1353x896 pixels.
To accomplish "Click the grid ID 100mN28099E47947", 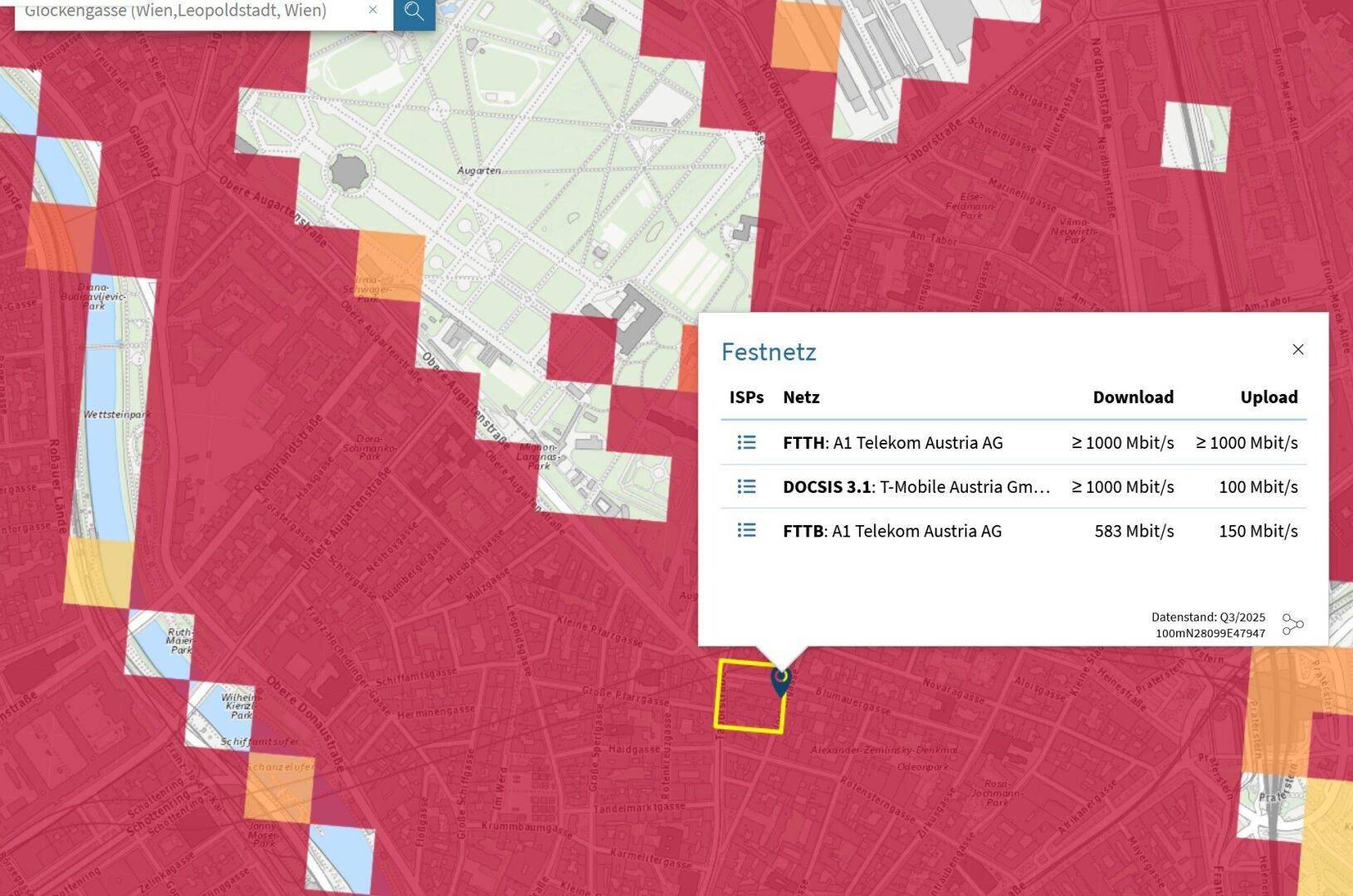I will 1209,634.
